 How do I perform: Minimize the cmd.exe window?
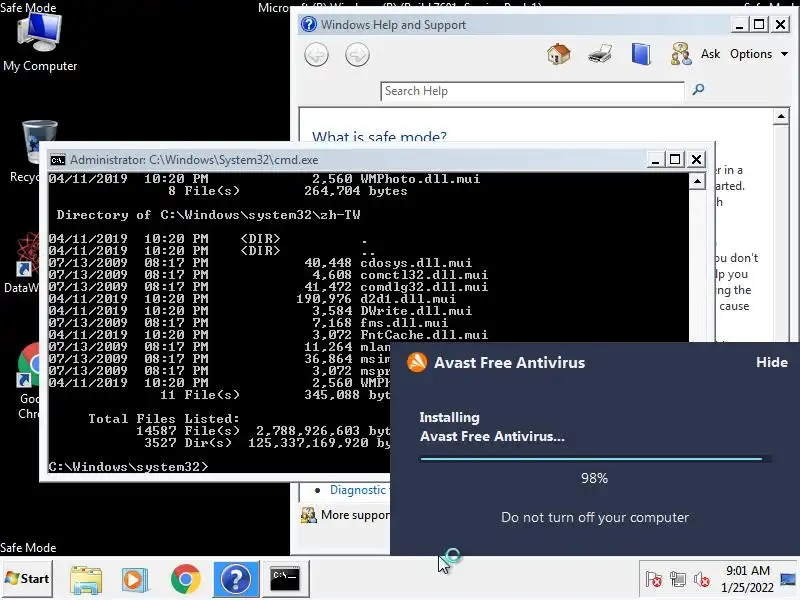tap(655, 160)
